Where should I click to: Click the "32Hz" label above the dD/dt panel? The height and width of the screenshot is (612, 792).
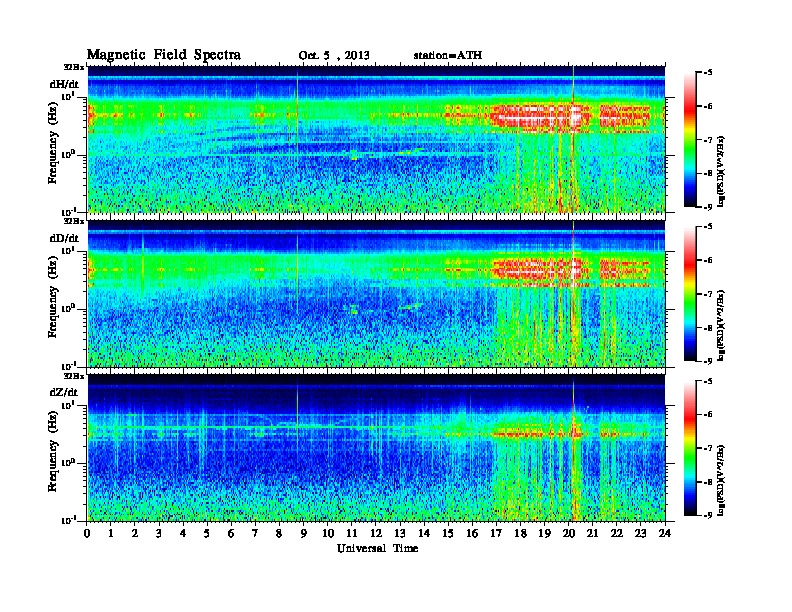click(73, 221)
